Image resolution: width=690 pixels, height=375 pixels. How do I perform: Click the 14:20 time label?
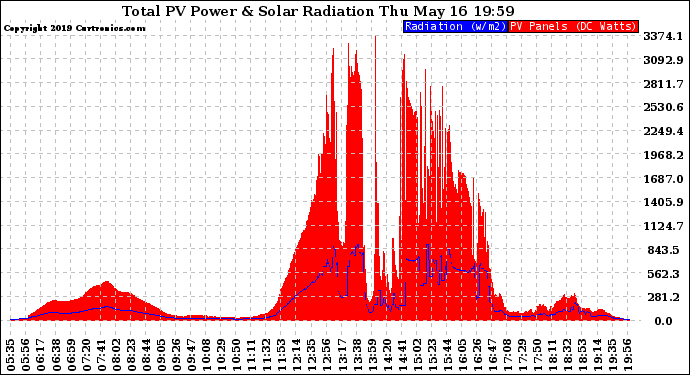tap(387, 355)
